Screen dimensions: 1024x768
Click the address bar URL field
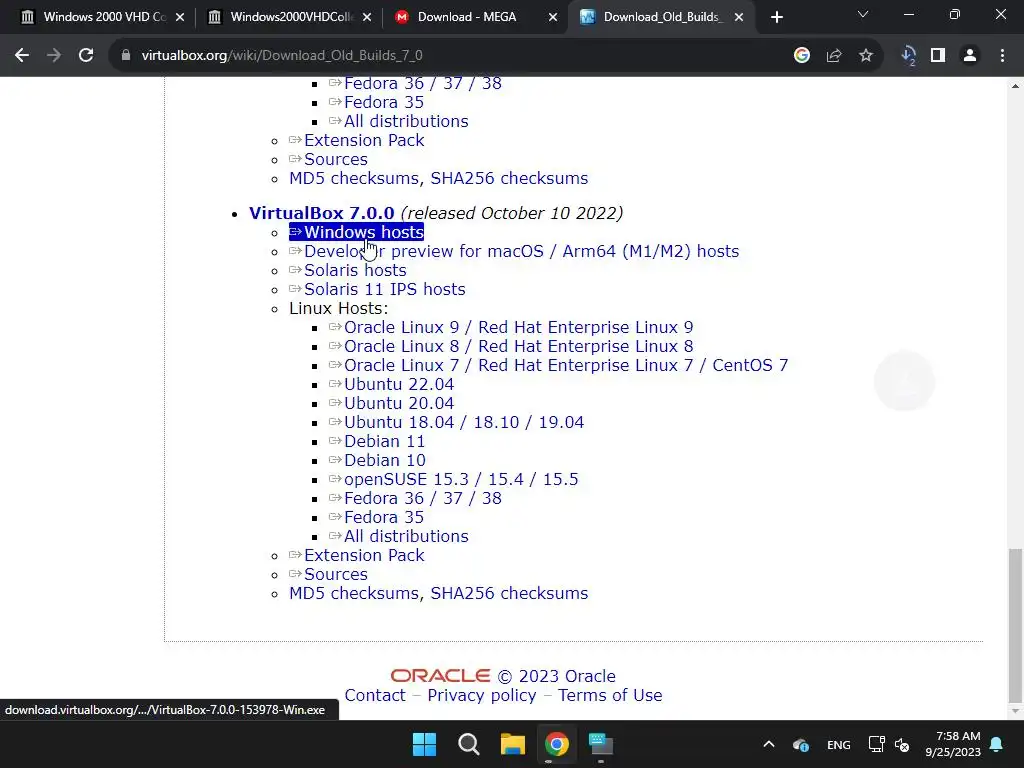[451, 56]
